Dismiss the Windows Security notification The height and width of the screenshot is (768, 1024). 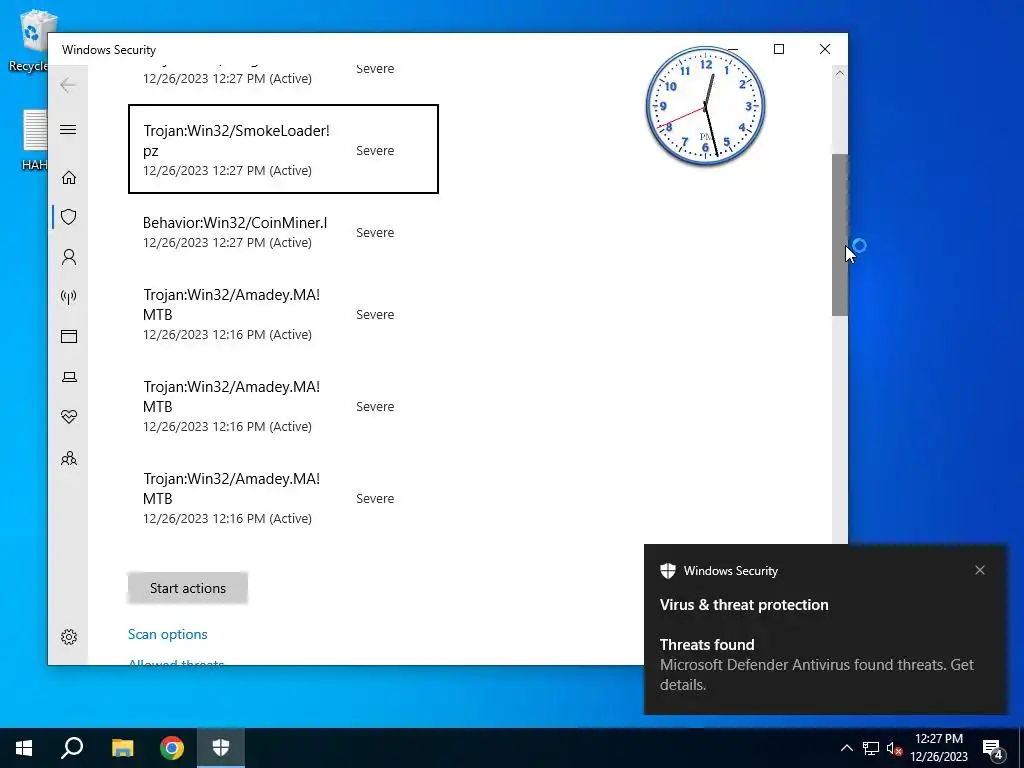tap(980, 570)
